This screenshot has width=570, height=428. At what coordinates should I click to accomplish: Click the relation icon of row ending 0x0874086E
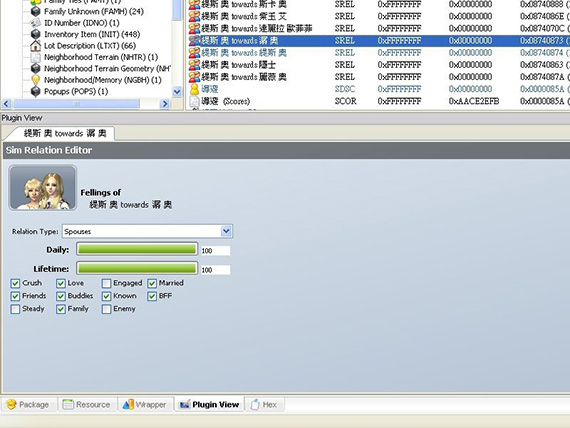(x=194, y=16)
